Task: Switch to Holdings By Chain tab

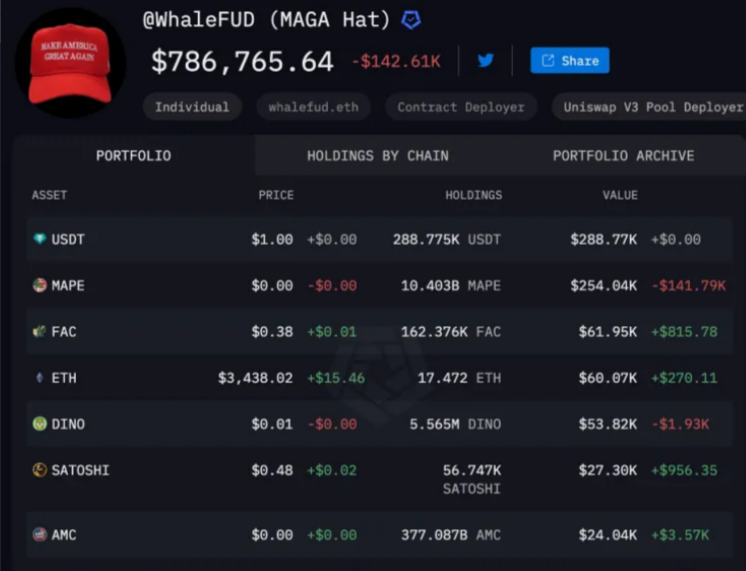Action: pos(377,156)
